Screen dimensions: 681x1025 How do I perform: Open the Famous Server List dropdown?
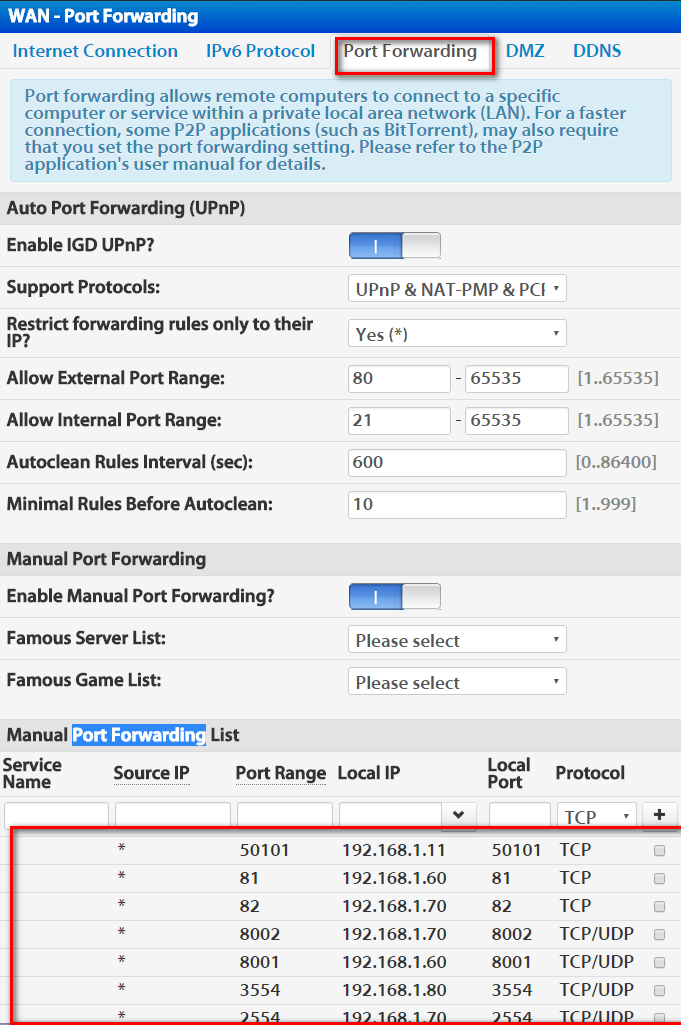tap(457, 640)
